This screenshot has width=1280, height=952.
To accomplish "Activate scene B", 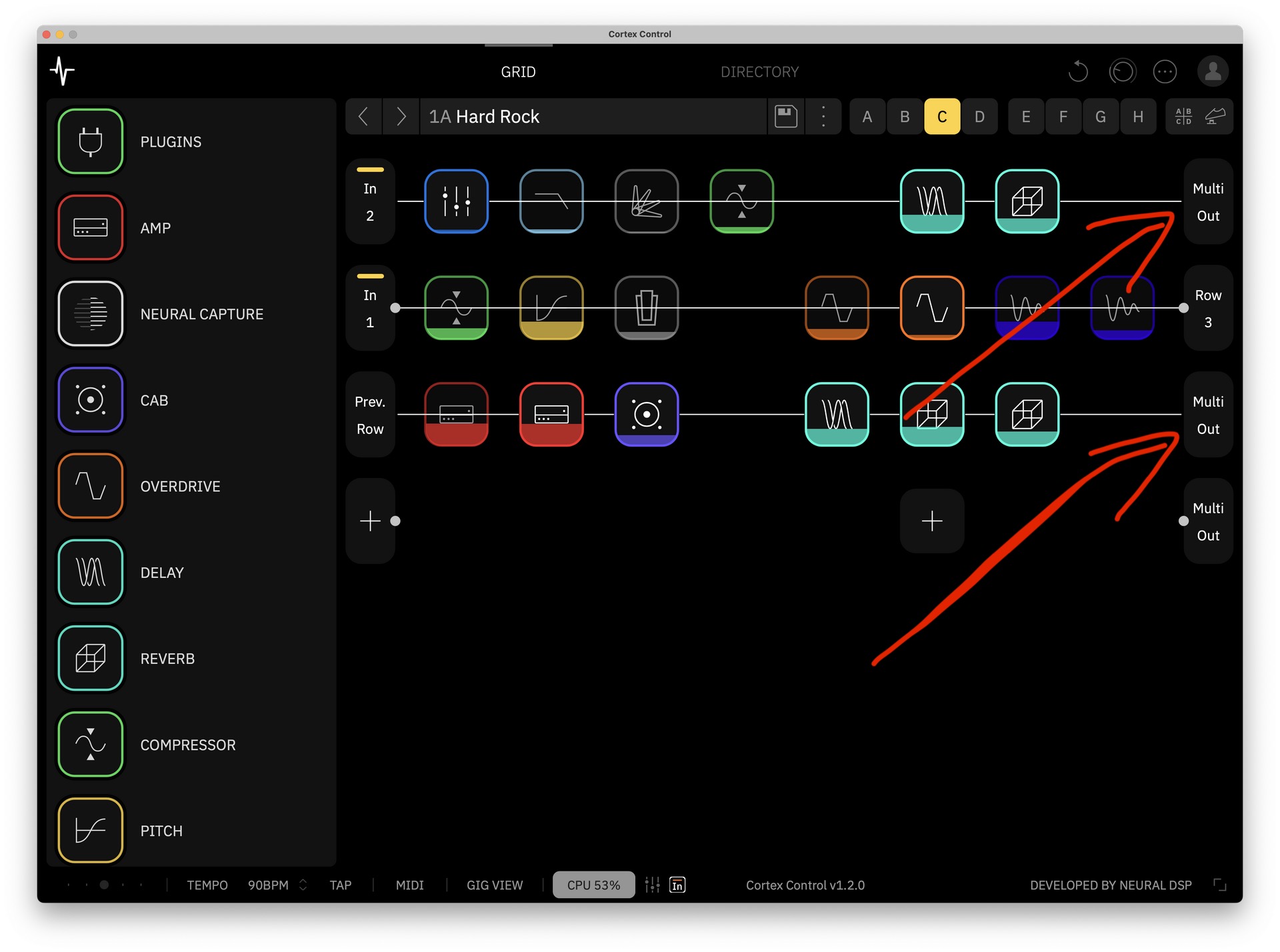I will click(905, 117).
